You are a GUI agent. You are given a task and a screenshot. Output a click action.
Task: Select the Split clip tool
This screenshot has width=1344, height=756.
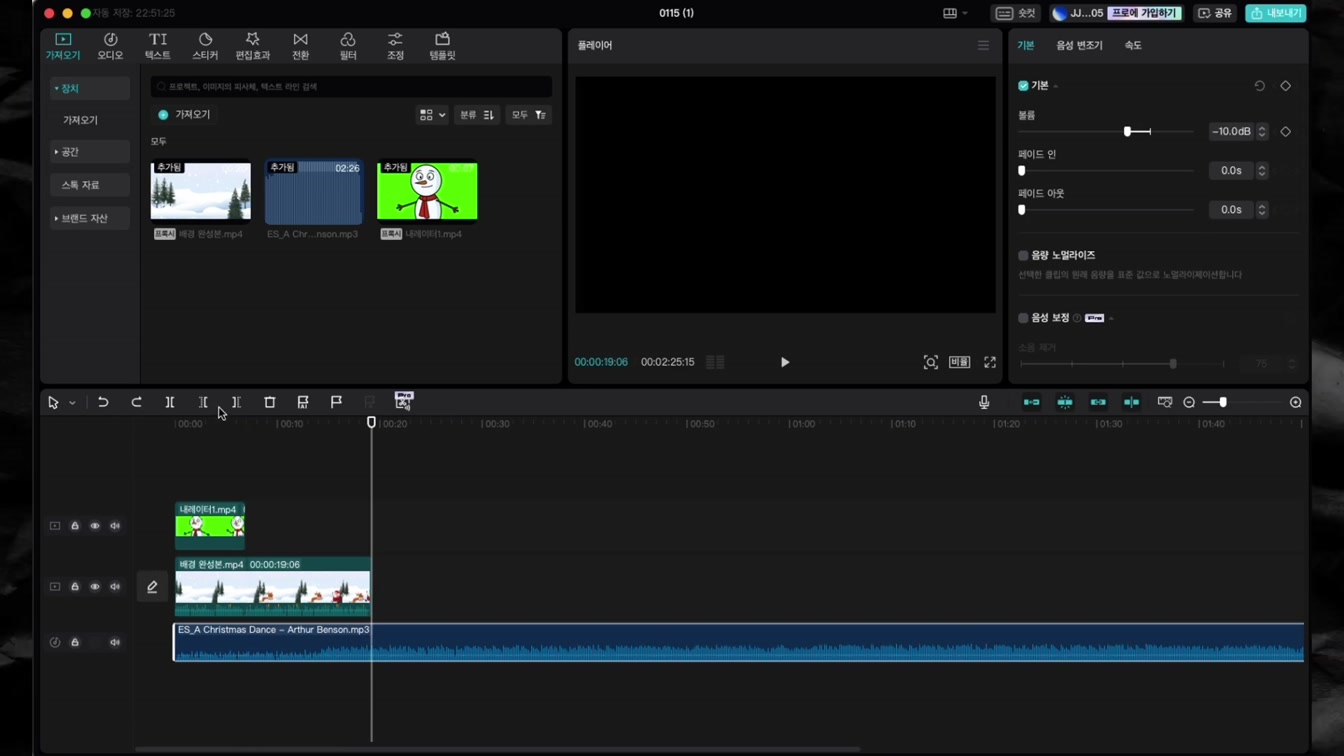pos(170,402)
